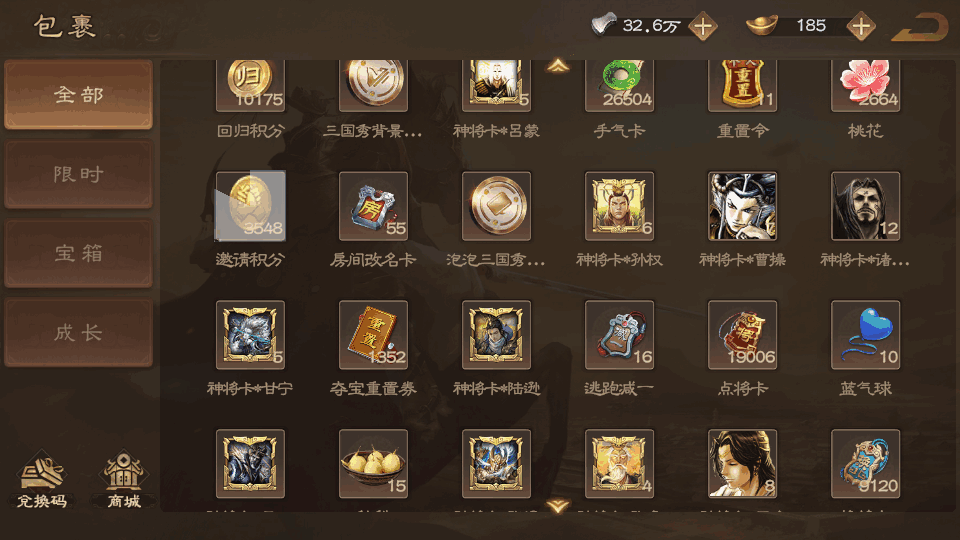Open the 成长 category tab
Image resolution: width=960 pixels, height=540 pixels.
[x=78, y=333]
